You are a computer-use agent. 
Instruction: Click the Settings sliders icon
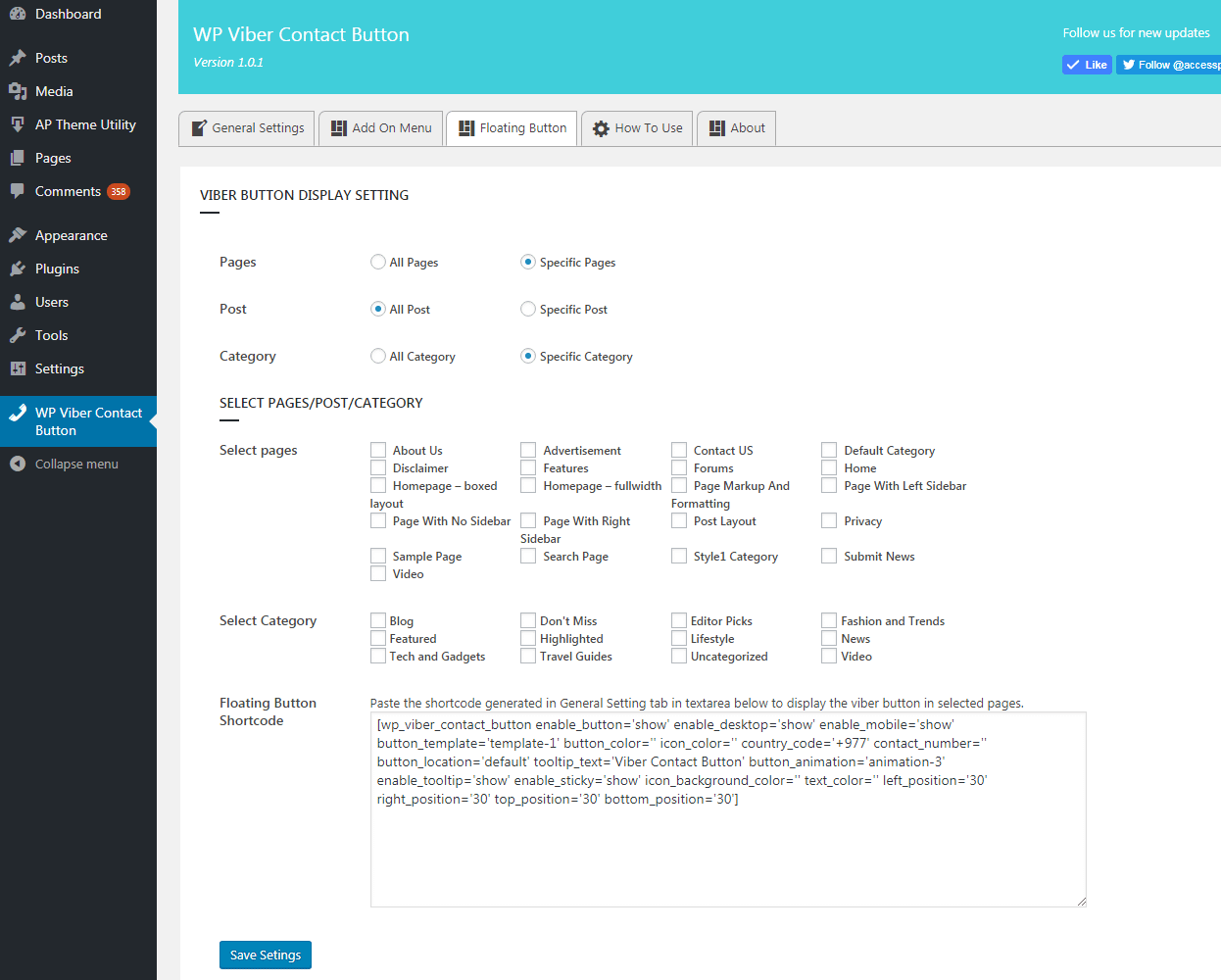pyautogui.click(x=18, y=368)
